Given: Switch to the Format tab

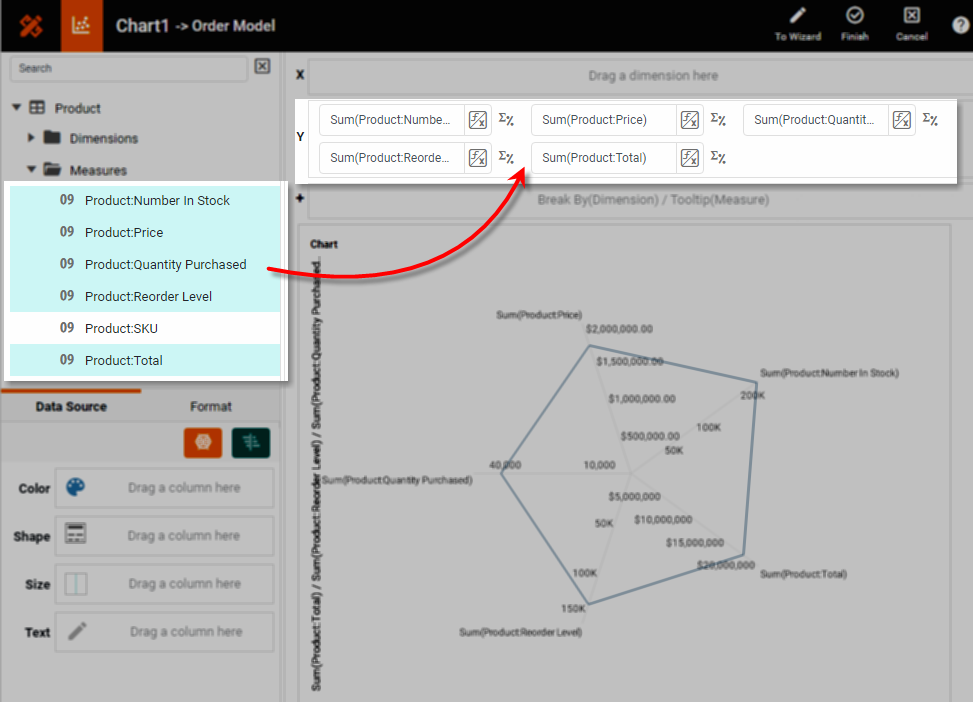Looking at the screenshot, I should click(x=210, y=406).
